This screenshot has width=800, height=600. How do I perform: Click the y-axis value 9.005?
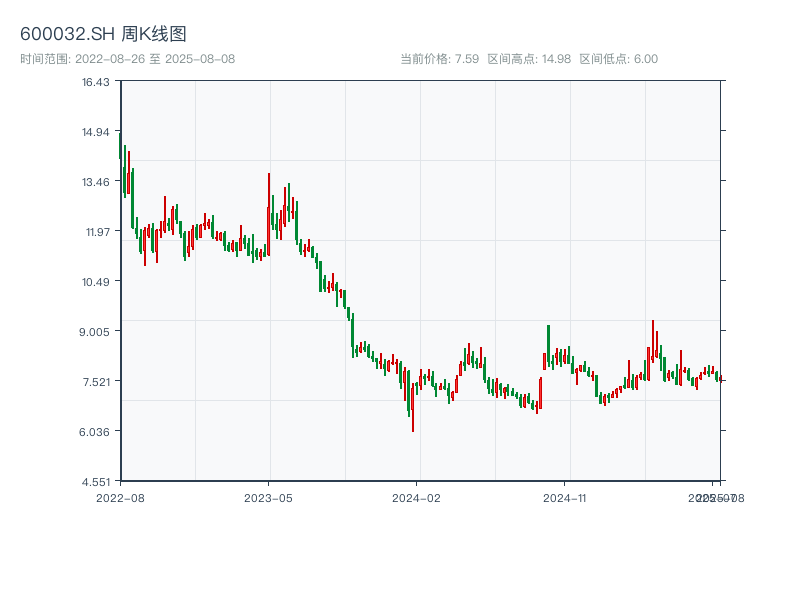94,332
